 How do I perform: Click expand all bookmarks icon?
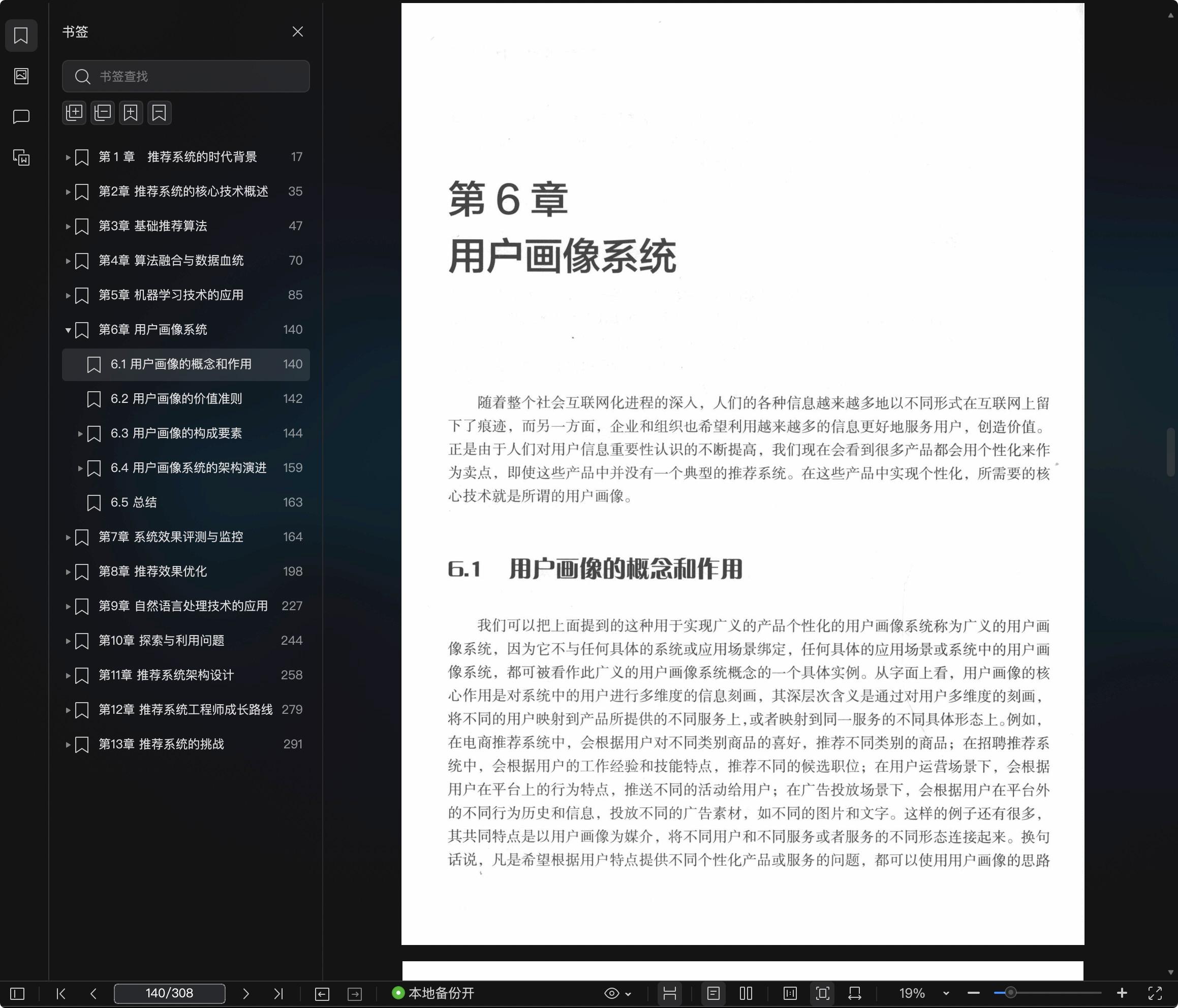click(75, 113)
